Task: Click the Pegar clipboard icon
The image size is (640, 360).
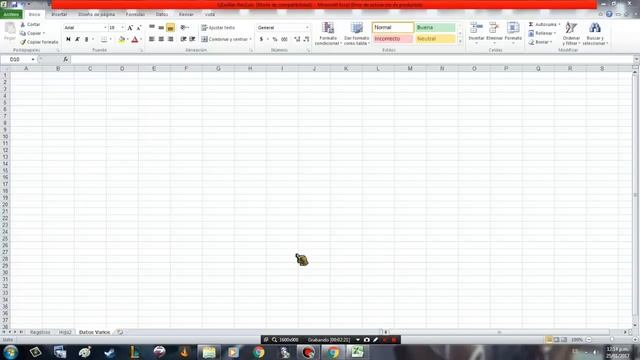Action: 10,29
